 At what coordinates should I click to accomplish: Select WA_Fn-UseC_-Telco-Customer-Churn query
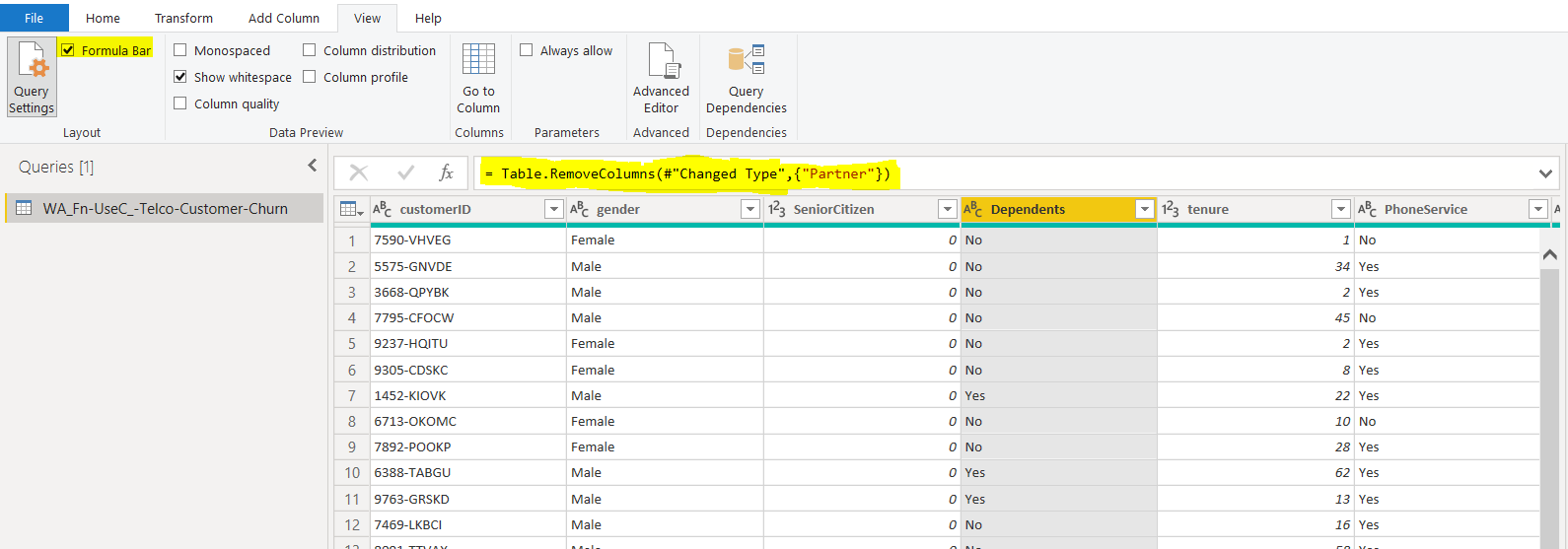click(x=165, y=209)
